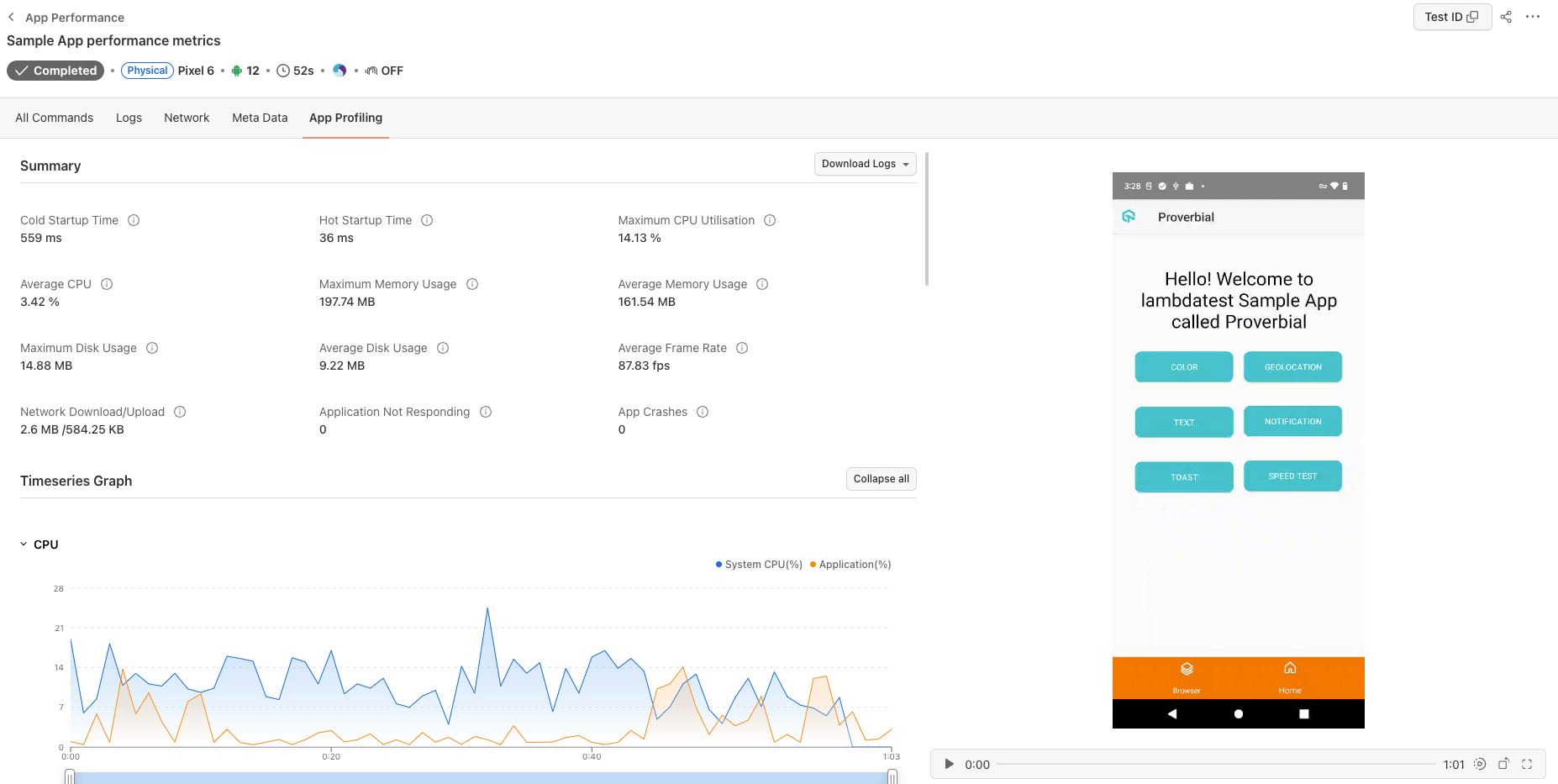Click the Collapse all button
The width and height of the screenshot is (1558, 784).
(x=881, y=478)
